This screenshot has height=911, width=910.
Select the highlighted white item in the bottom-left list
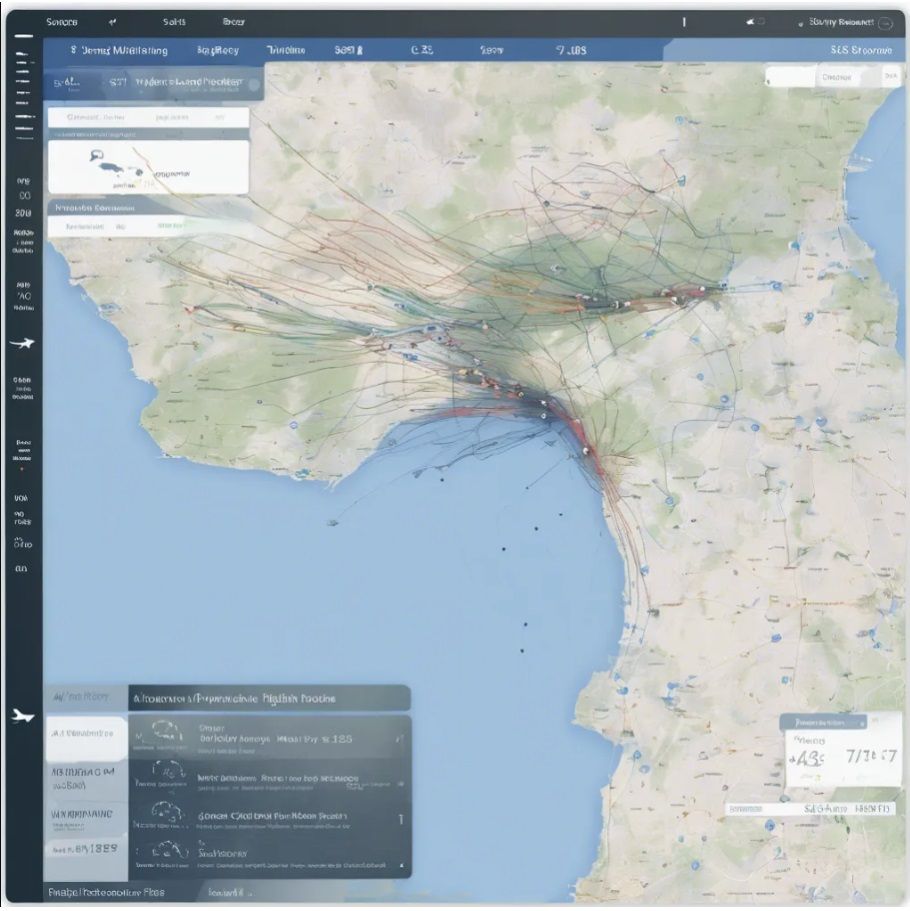coord(85,734)
